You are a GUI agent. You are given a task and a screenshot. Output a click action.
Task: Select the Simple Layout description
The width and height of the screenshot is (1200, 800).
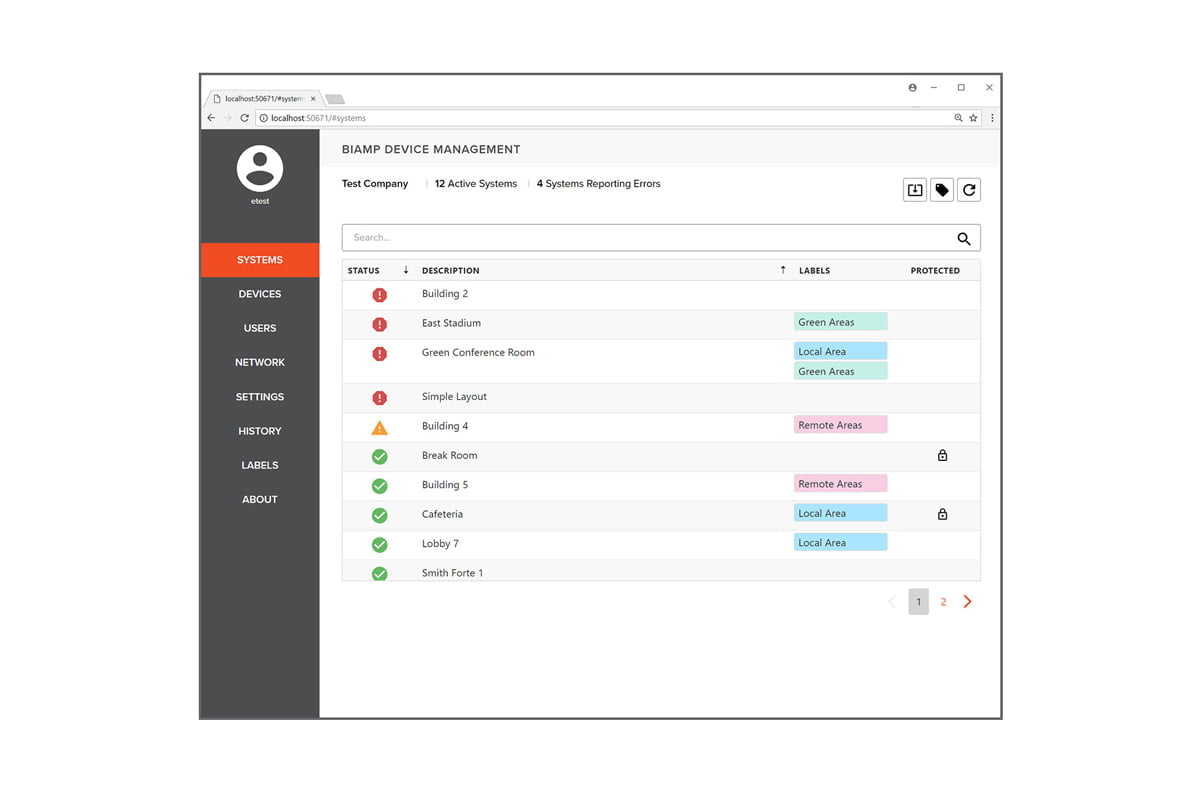pyautogui.click(x=454, y=397)
